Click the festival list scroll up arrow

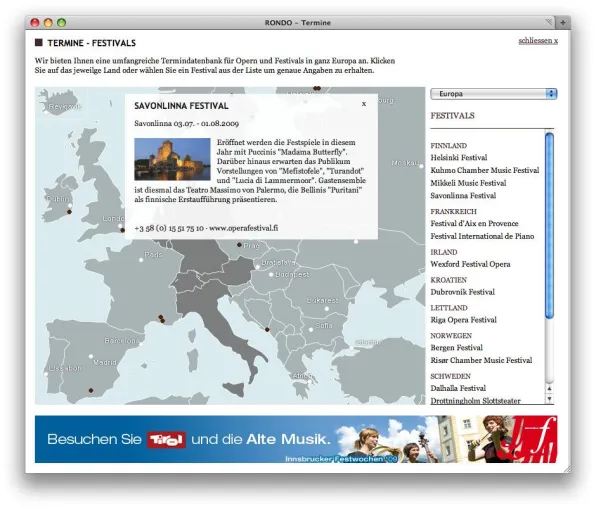pos(549,389)
